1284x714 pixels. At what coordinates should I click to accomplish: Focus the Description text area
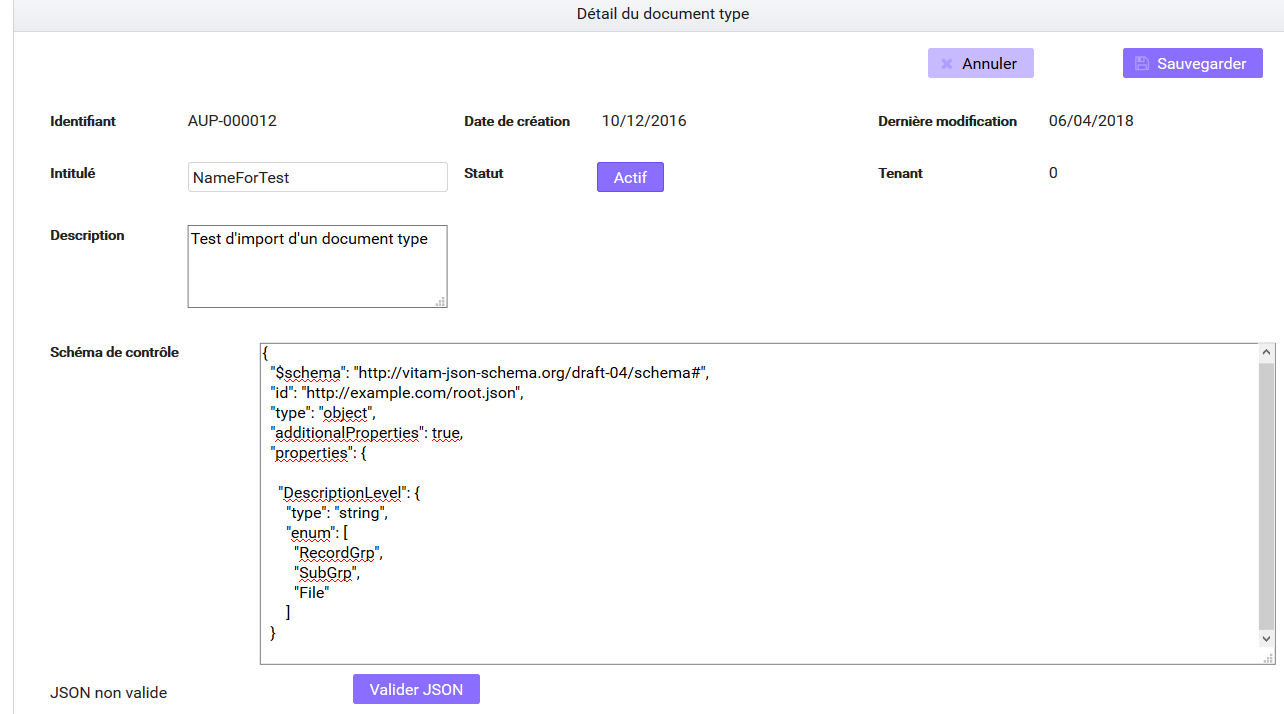317,266
